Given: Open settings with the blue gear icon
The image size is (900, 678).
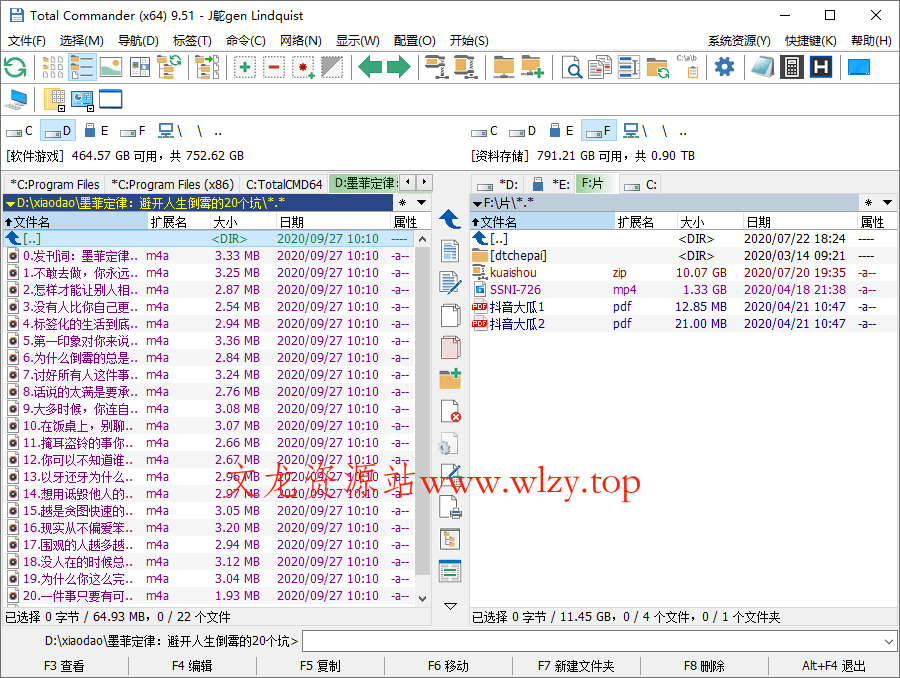Looking at the screenshot, I should (724, 67).
